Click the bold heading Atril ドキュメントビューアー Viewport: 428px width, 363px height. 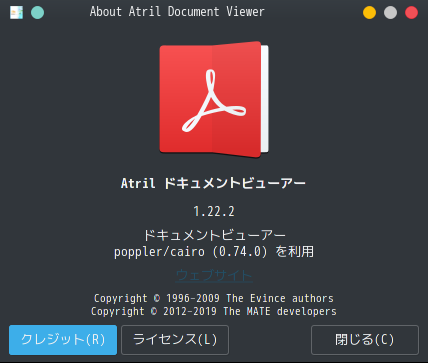[213, 183]
